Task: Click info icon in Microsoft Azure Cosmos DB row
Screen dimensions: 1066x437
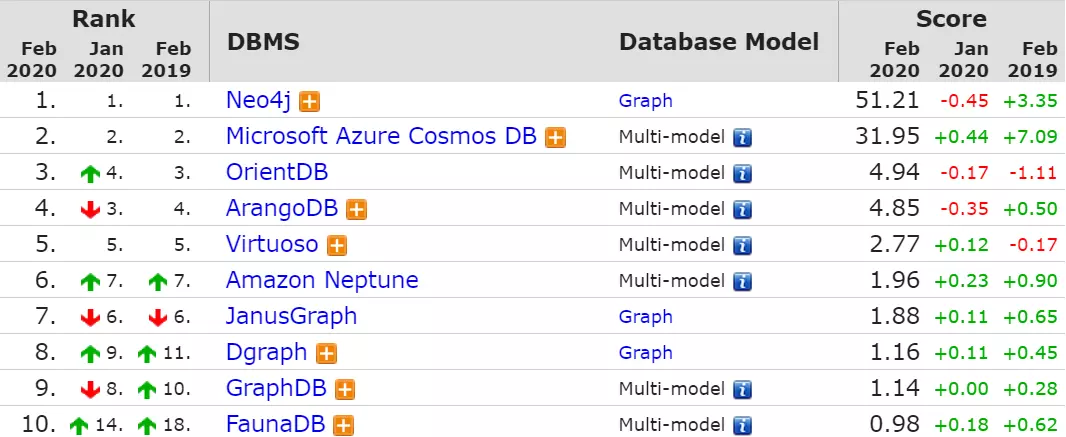Action: [x=741, y=137]
